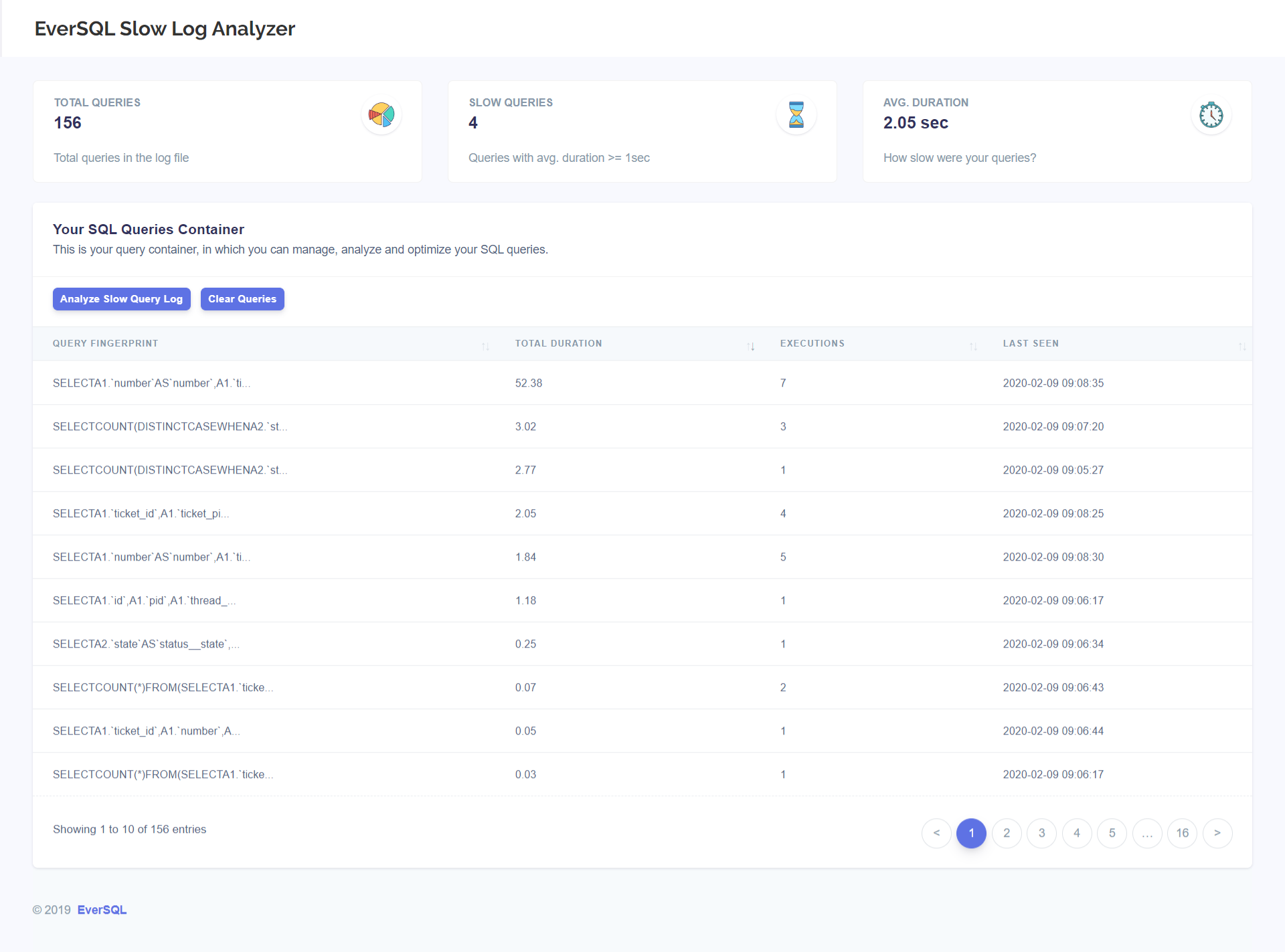
Task: Jump to page 2 of results
Action: (x=1007, y=833)
